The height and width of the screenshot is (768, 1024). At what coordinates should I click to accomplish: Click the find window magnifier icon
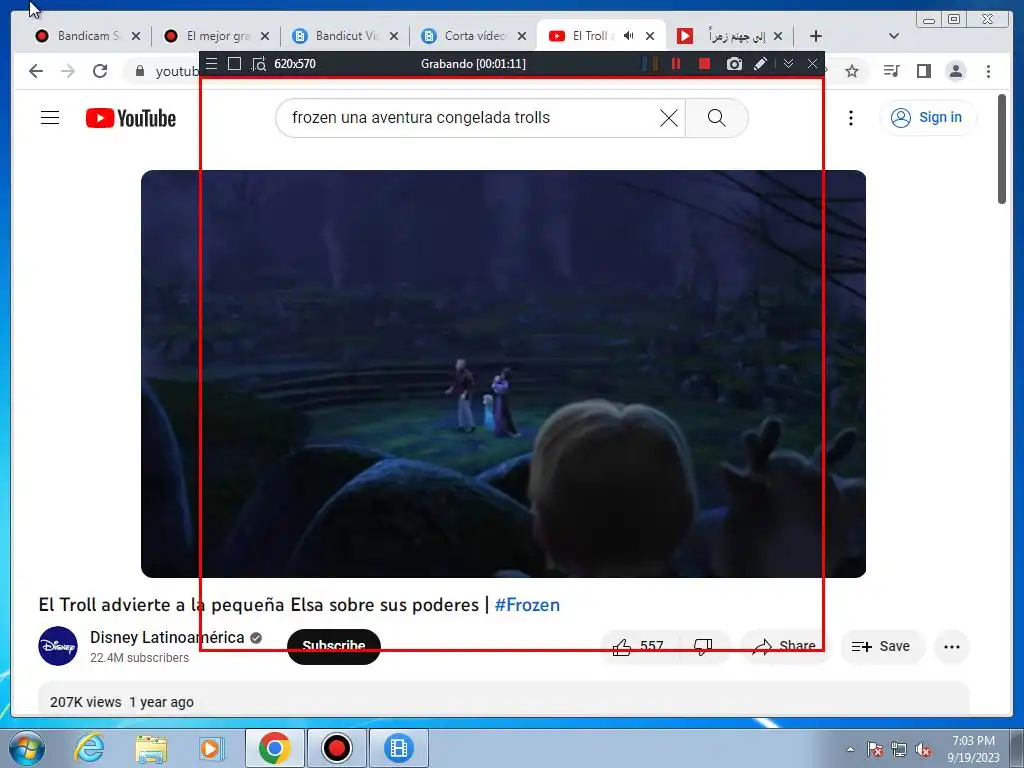pos(259,64)
